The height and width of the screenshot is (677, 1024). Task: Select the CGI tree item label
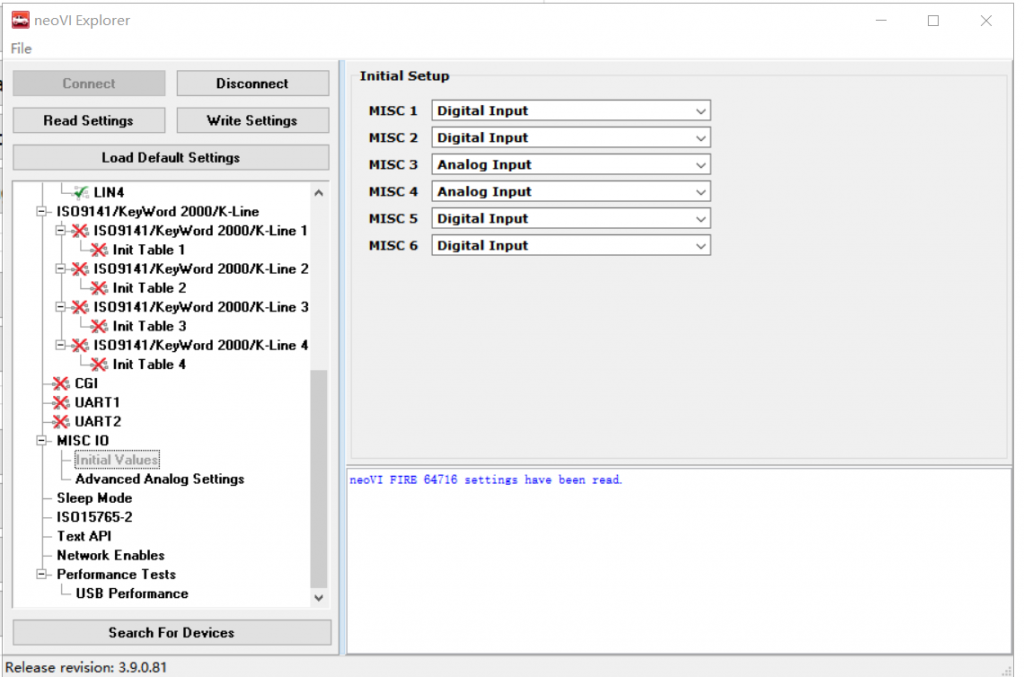[86, 384]
